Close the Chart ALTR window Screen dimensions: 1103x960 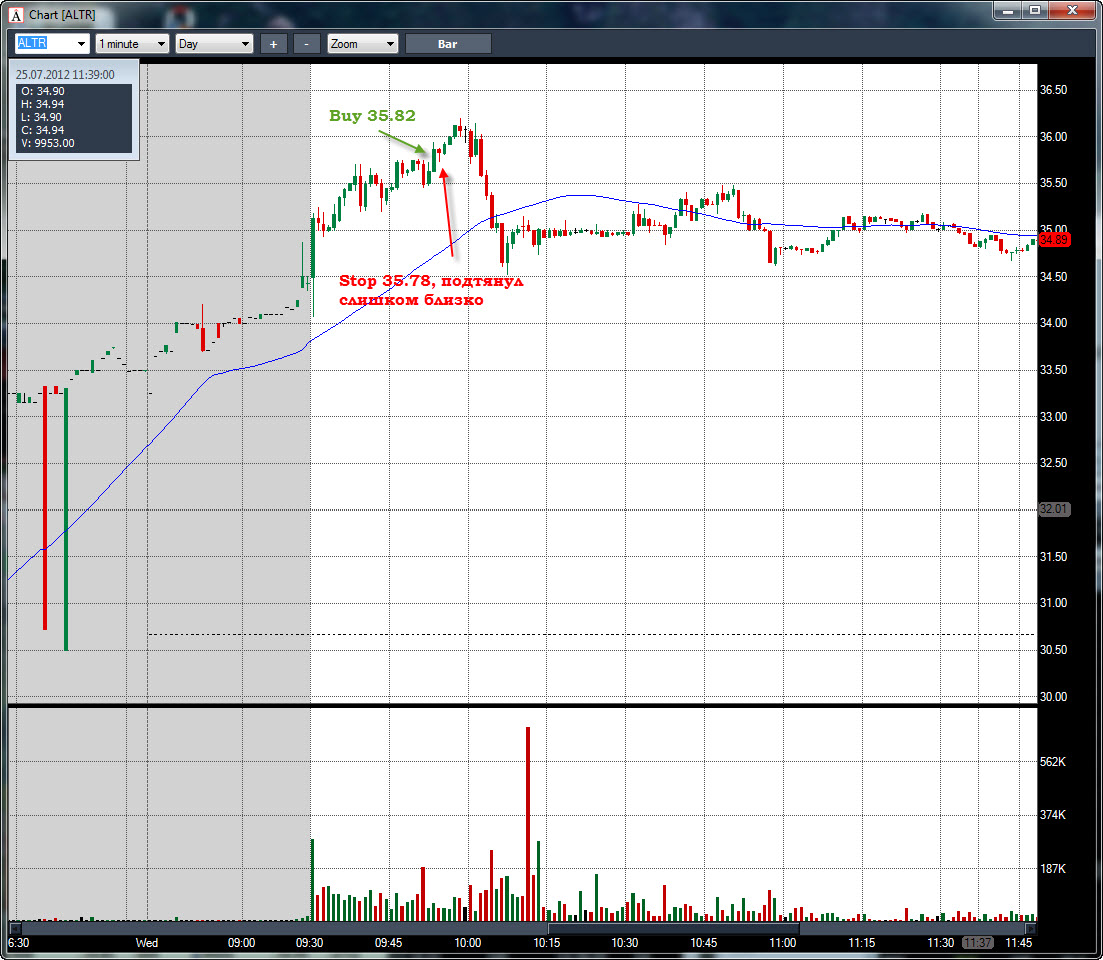[1072, 10]
